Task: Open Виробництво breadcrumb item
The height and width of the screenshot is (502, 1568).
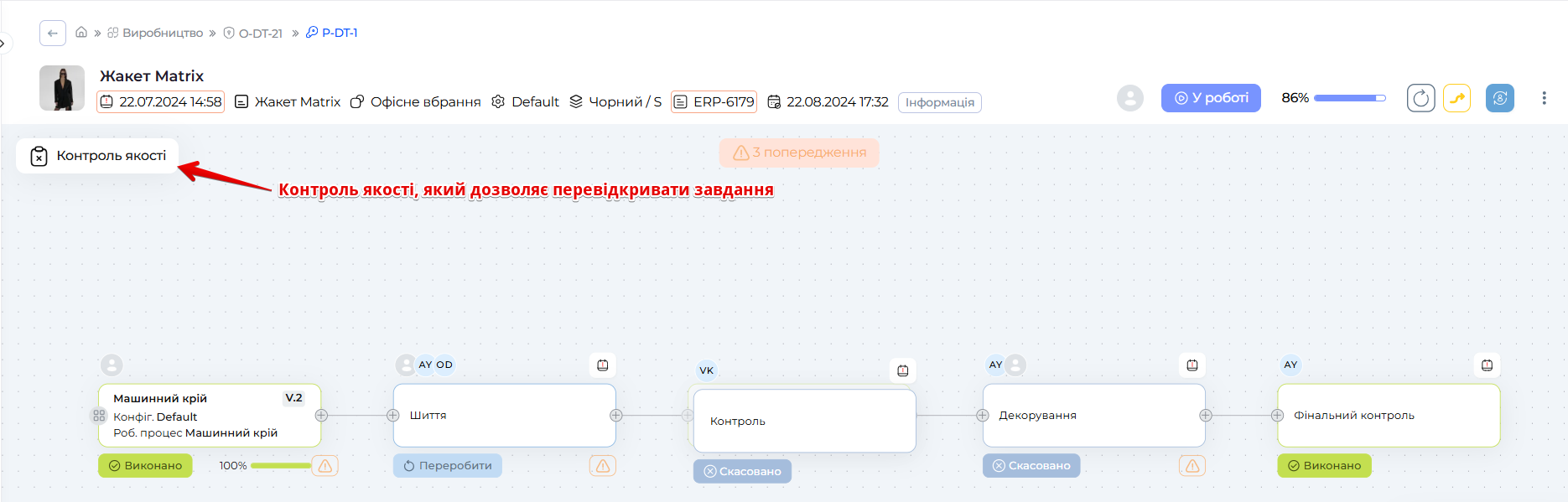Action: 162,33
